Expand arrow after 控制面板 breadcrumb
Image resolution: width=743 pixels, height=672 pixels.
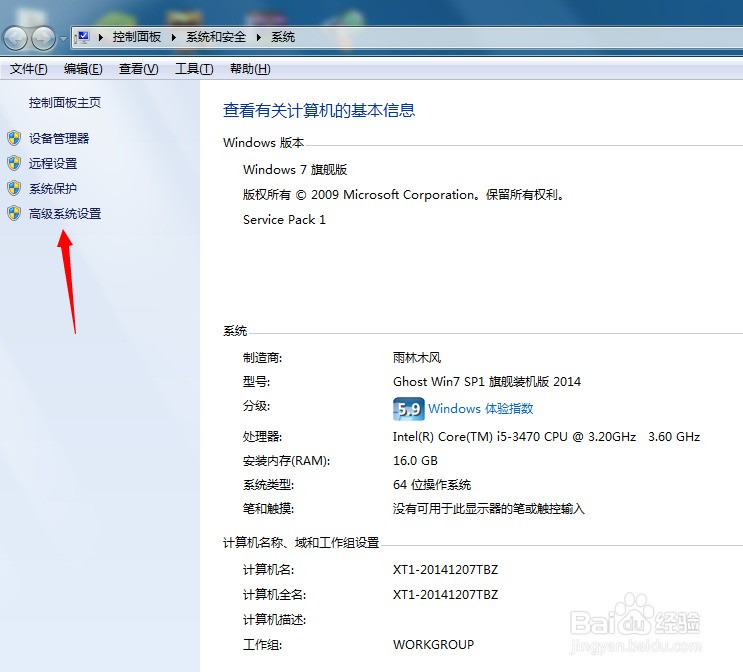pyautogui.click(x=173, y=37)
